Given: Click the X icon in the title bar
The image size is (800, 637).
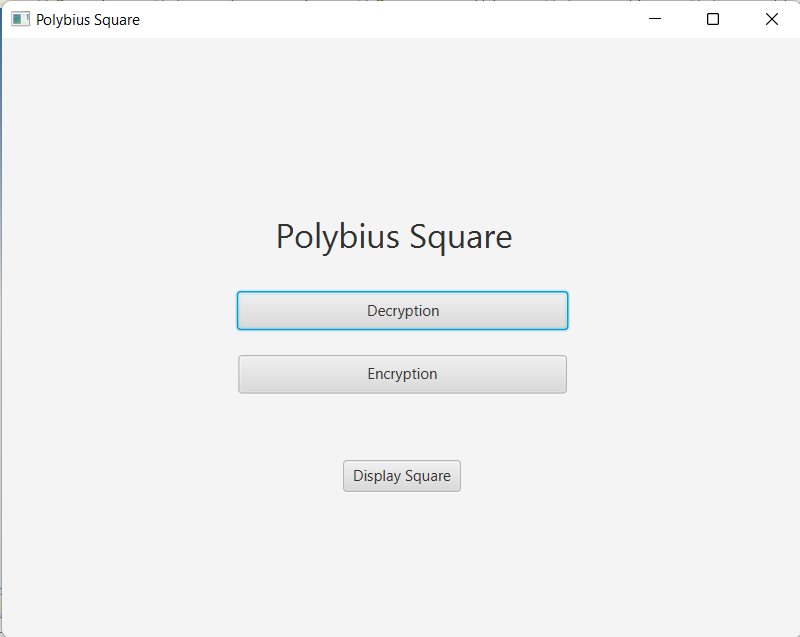Looking at the screenshot, I should pos(771,19).
